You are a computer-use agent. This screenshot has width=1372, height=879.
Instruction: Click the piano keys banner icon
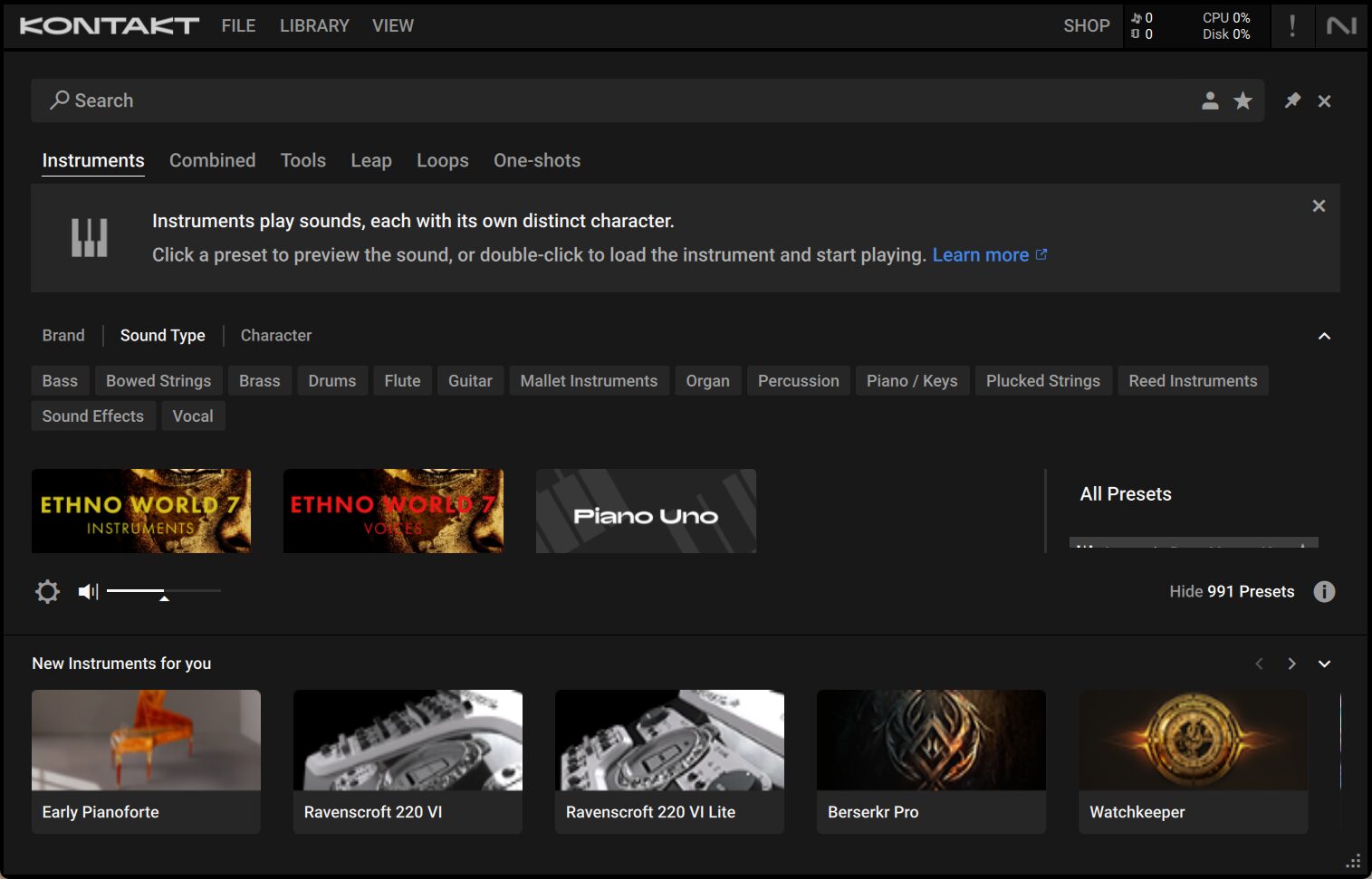[90, 237]
